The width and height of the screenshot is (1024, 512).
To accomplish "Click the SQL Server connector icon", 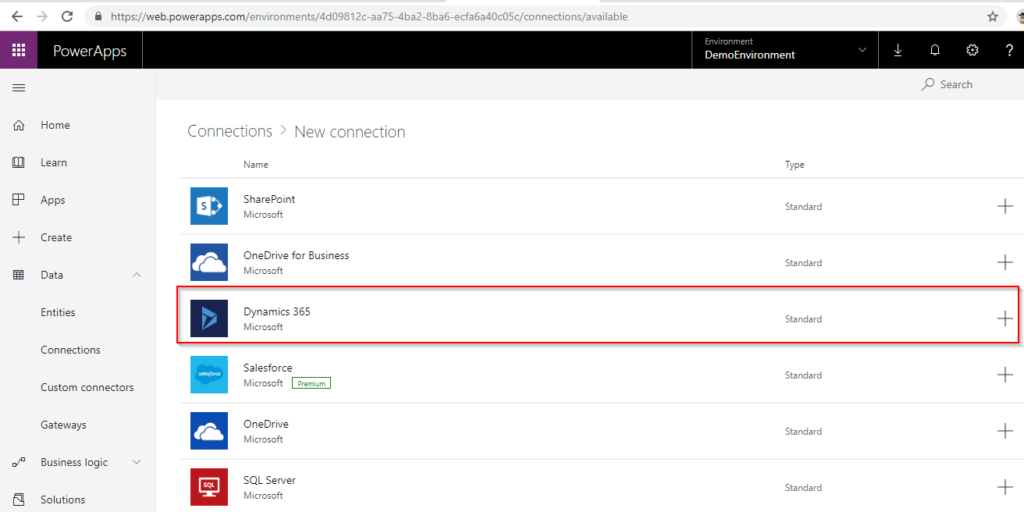I will click(x=209, y=487).
